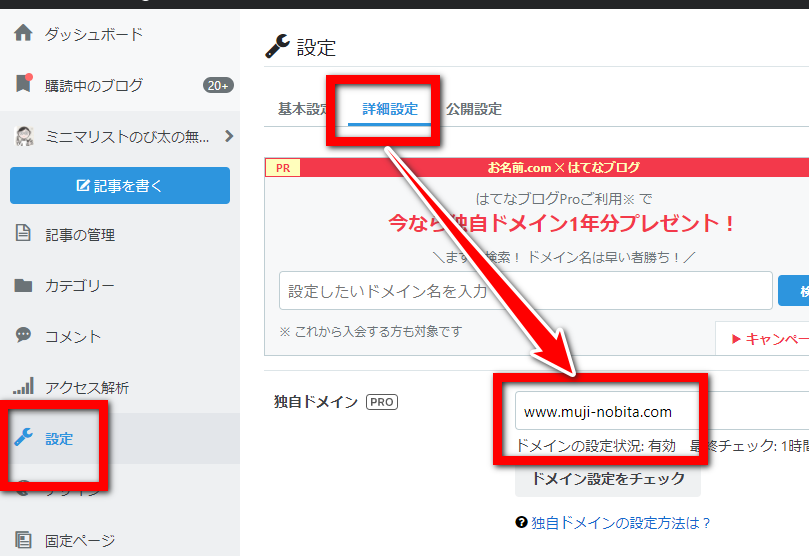This screenshot has height=556, width=809.
Task: Select the 設定 wrench icon in sidebar
Action: coord(23,437)
